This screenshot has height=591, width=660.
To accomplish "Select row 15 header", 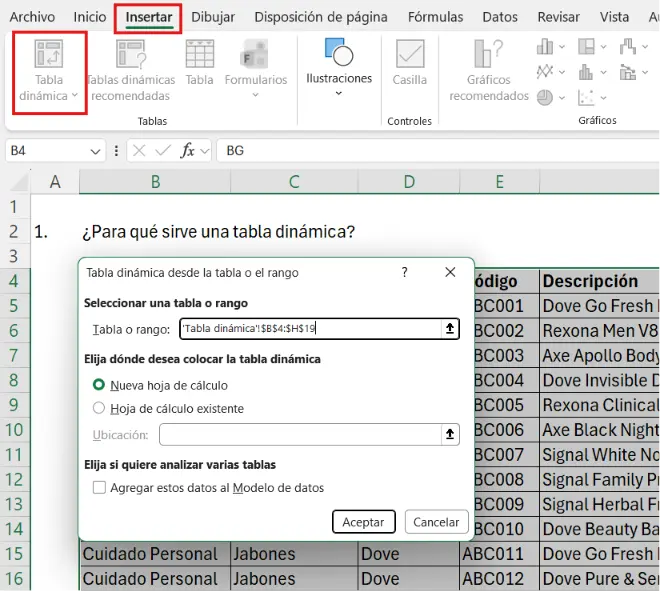I will 15,554.
